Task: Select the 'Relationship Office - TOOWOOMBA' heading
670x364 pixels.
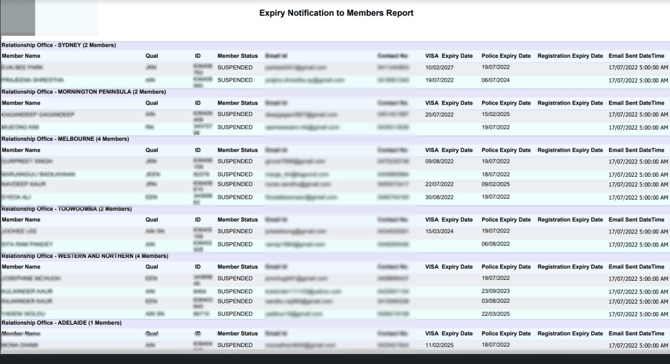Action: point(67,209)
